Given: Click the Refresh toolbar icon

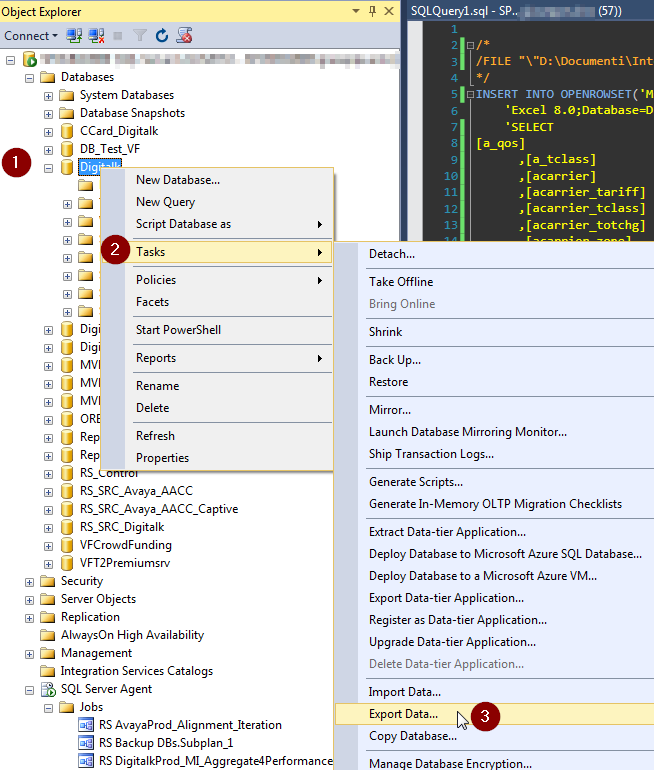Looking at the screenshot, I should (x=162, y=35).
